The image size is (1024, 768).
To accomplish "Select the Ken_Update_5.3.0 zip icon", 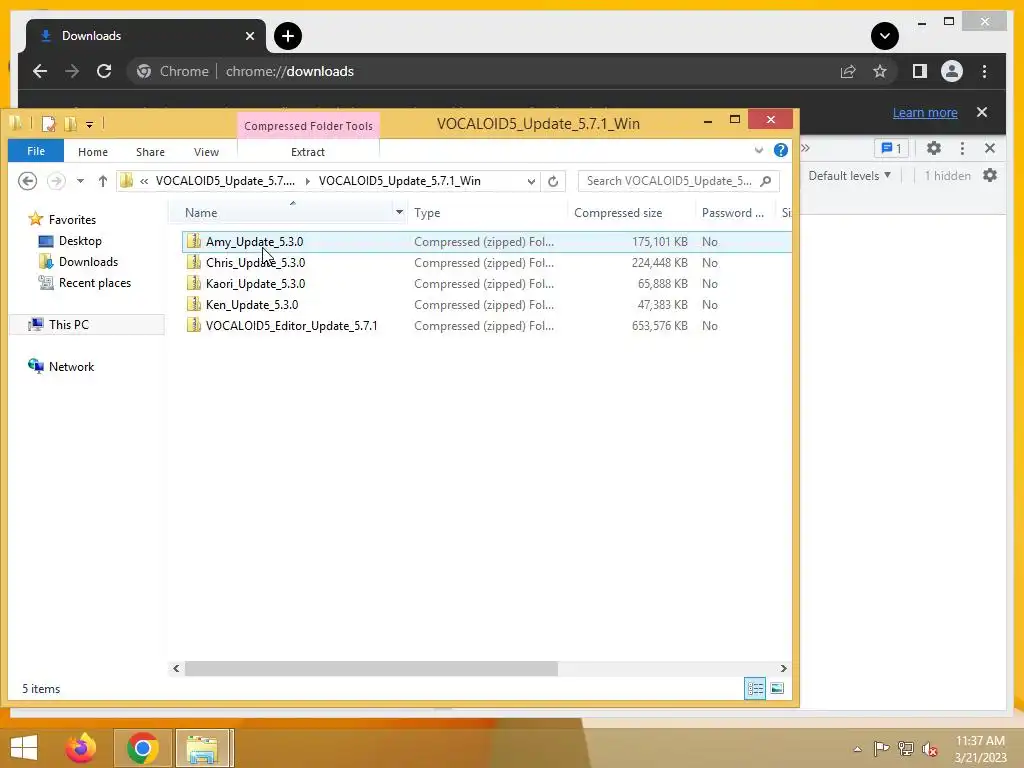I will click(193, 304).
